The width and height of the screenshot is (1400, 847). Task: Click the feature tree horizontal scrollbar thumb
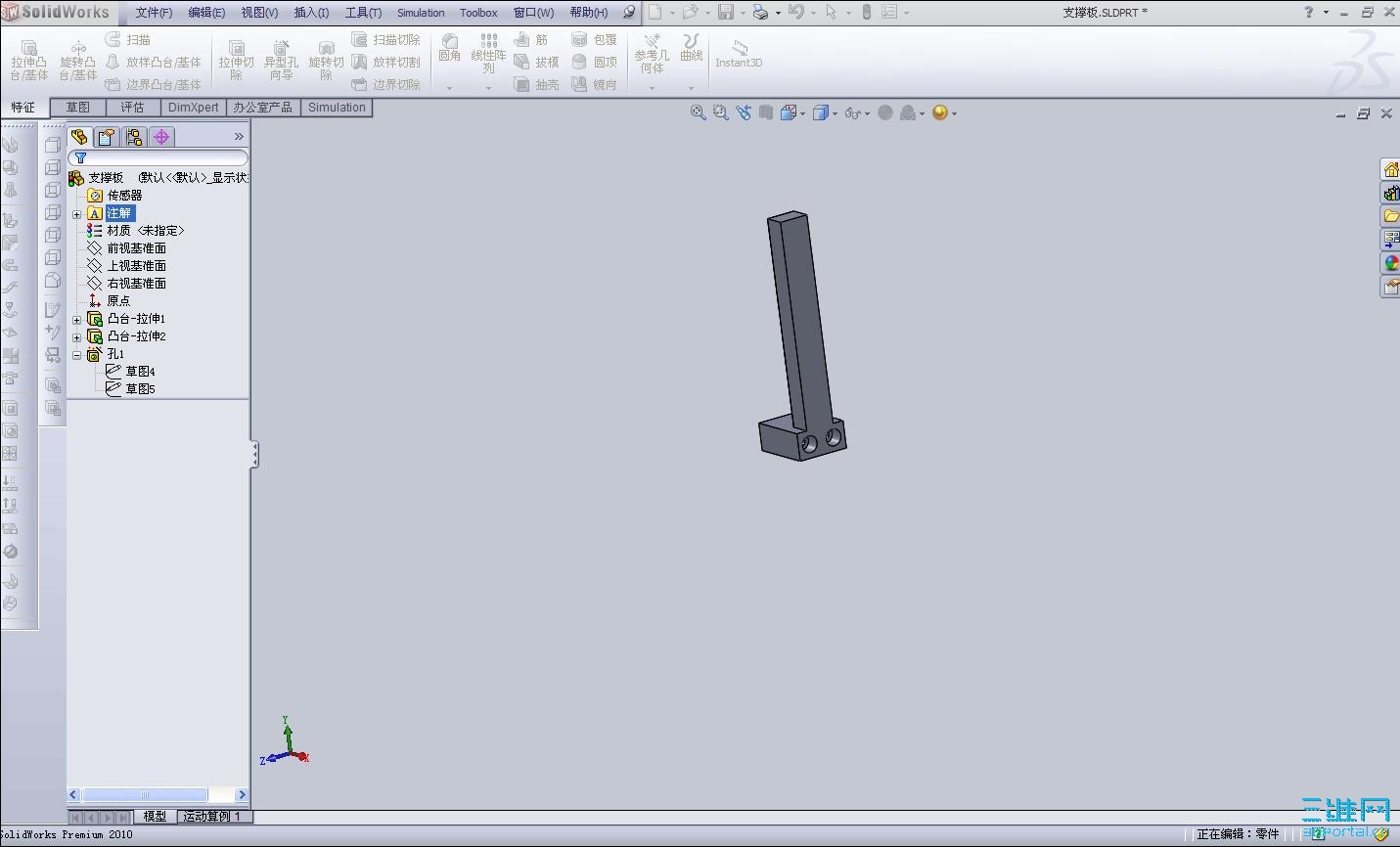[145, 795]
